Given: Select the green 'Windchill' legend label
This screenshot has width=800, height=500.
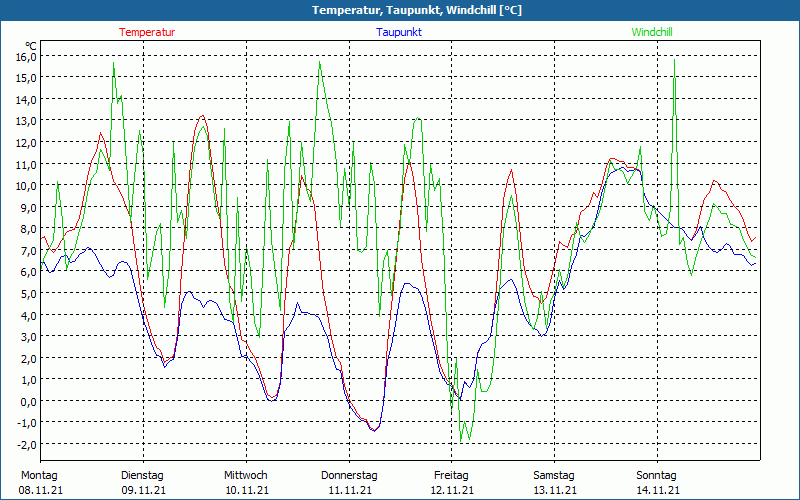Looking at the screenshot, I should (652, 32).
